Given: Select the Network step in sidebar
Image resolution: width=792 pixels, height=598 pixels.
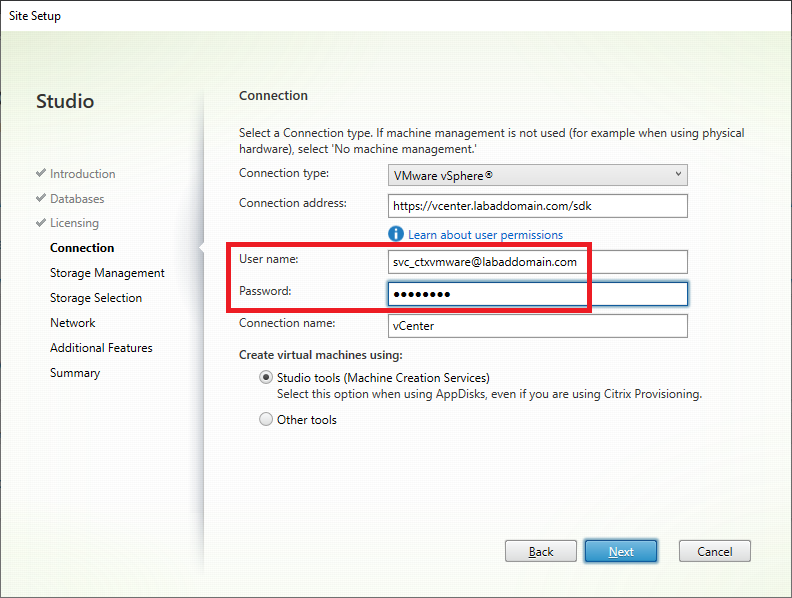Looking at the screenshot, I should point(73,323).
